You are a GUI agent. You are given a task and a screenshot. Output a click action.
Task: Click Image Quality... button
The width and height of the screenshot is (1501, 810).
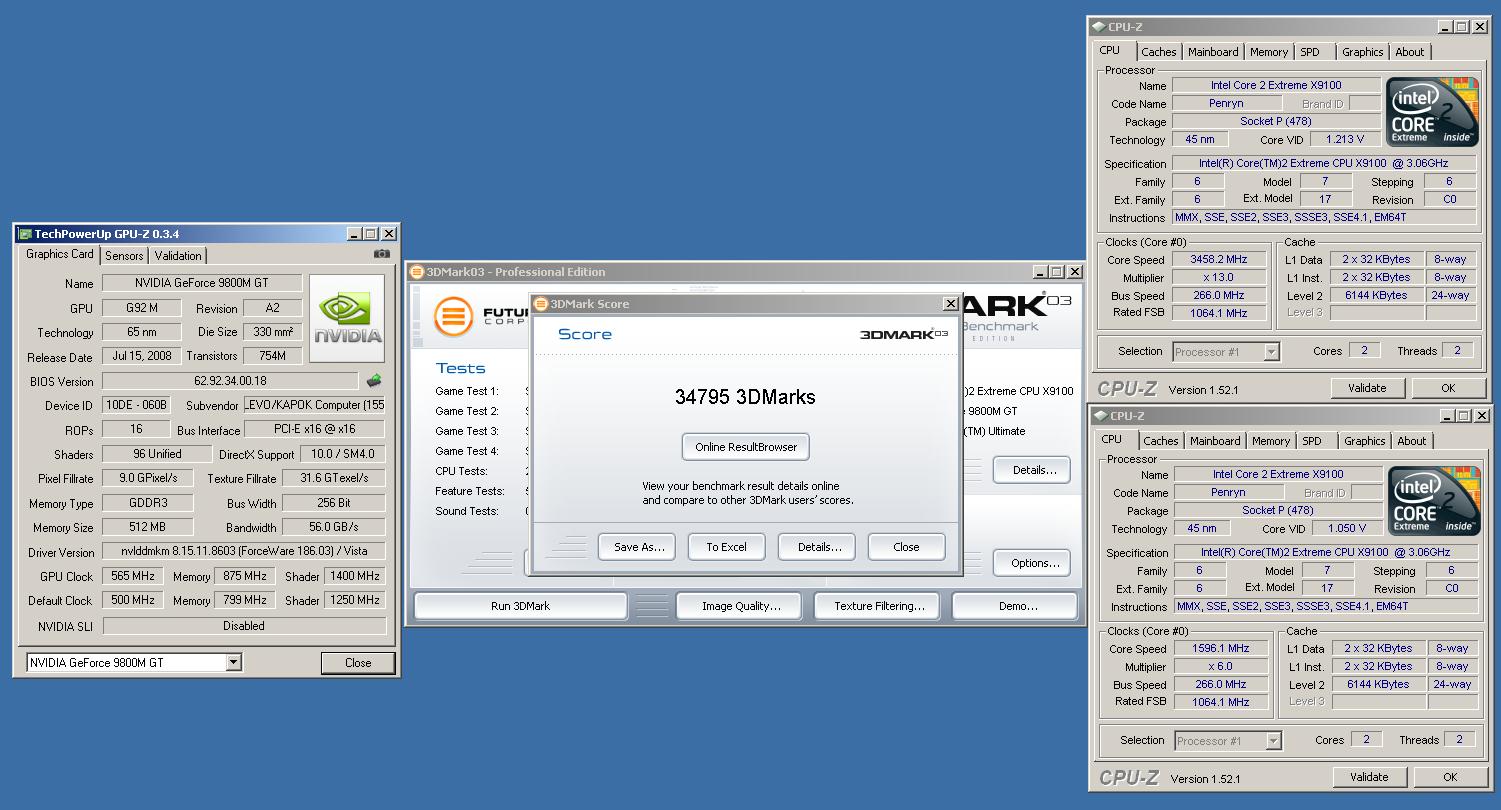[741, 606]
